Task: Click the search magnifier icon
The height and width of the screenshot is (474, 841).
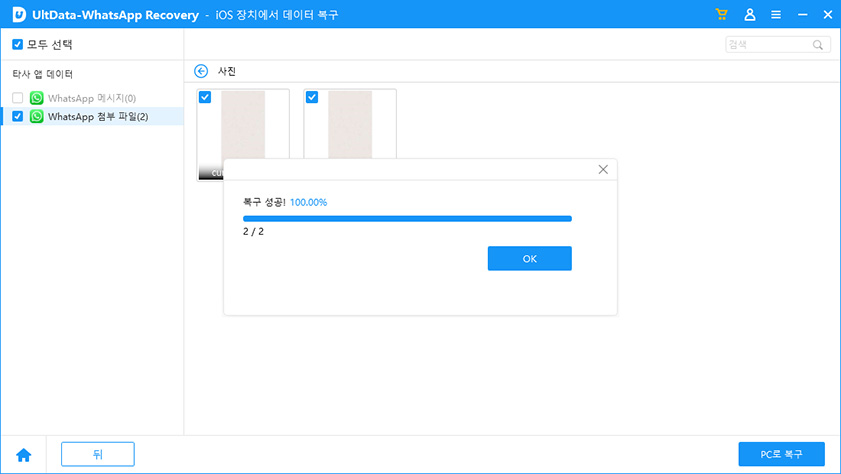Action: pos(818,45)
